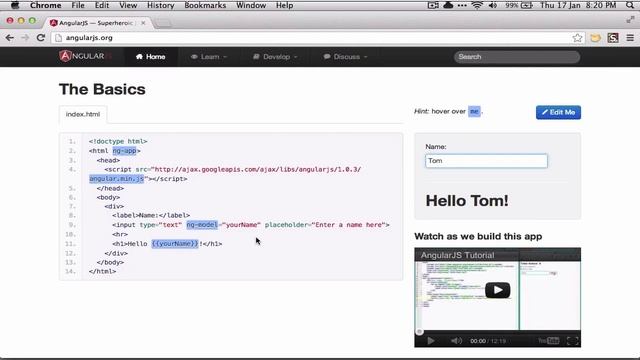Viewport: 640px width, 360px height.
Task: Click highlighted {{yourName}} in code
Action: click(x=175, y=244)
